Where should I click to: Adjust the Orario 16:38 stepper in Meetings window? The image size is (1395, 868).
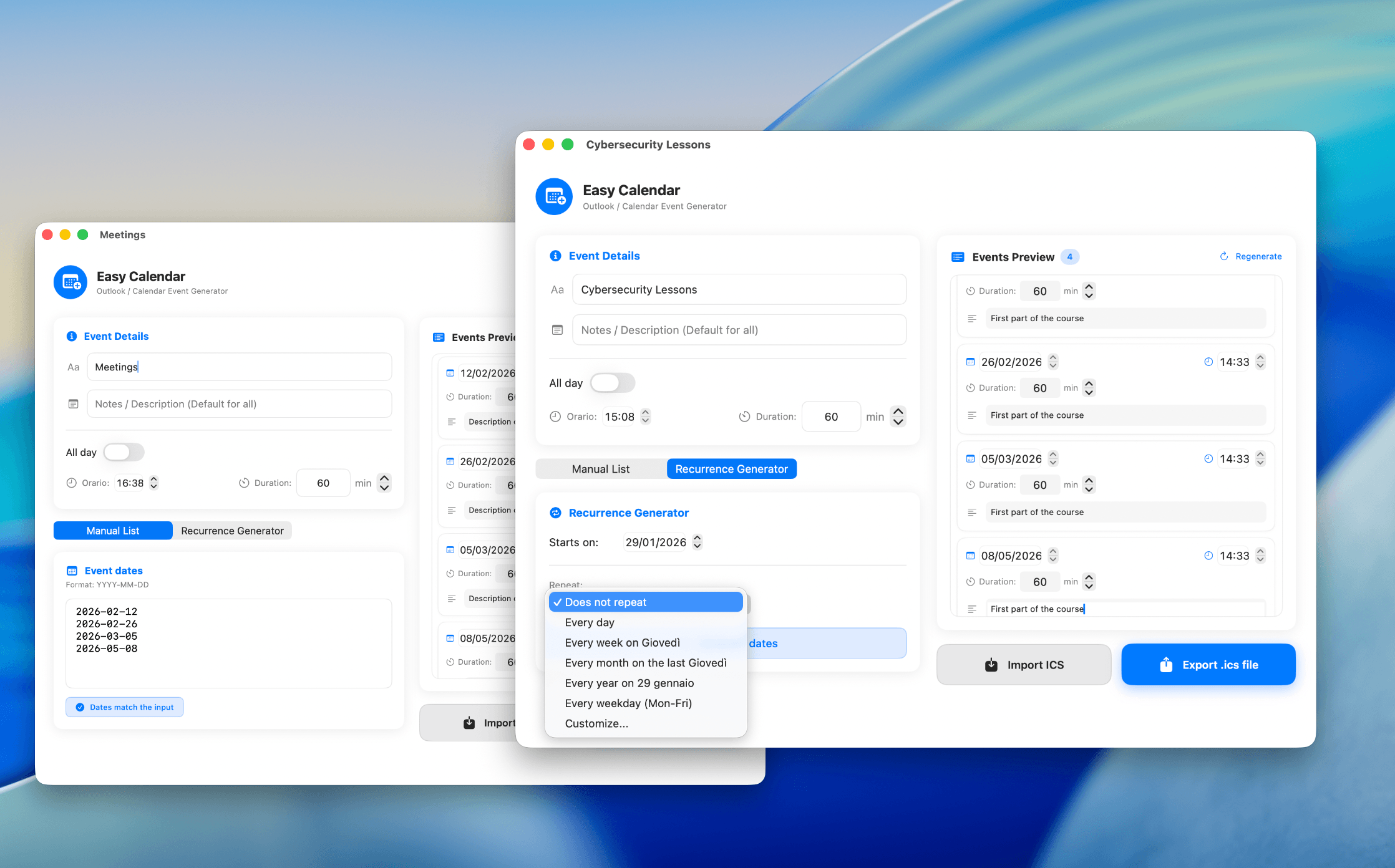153,483
